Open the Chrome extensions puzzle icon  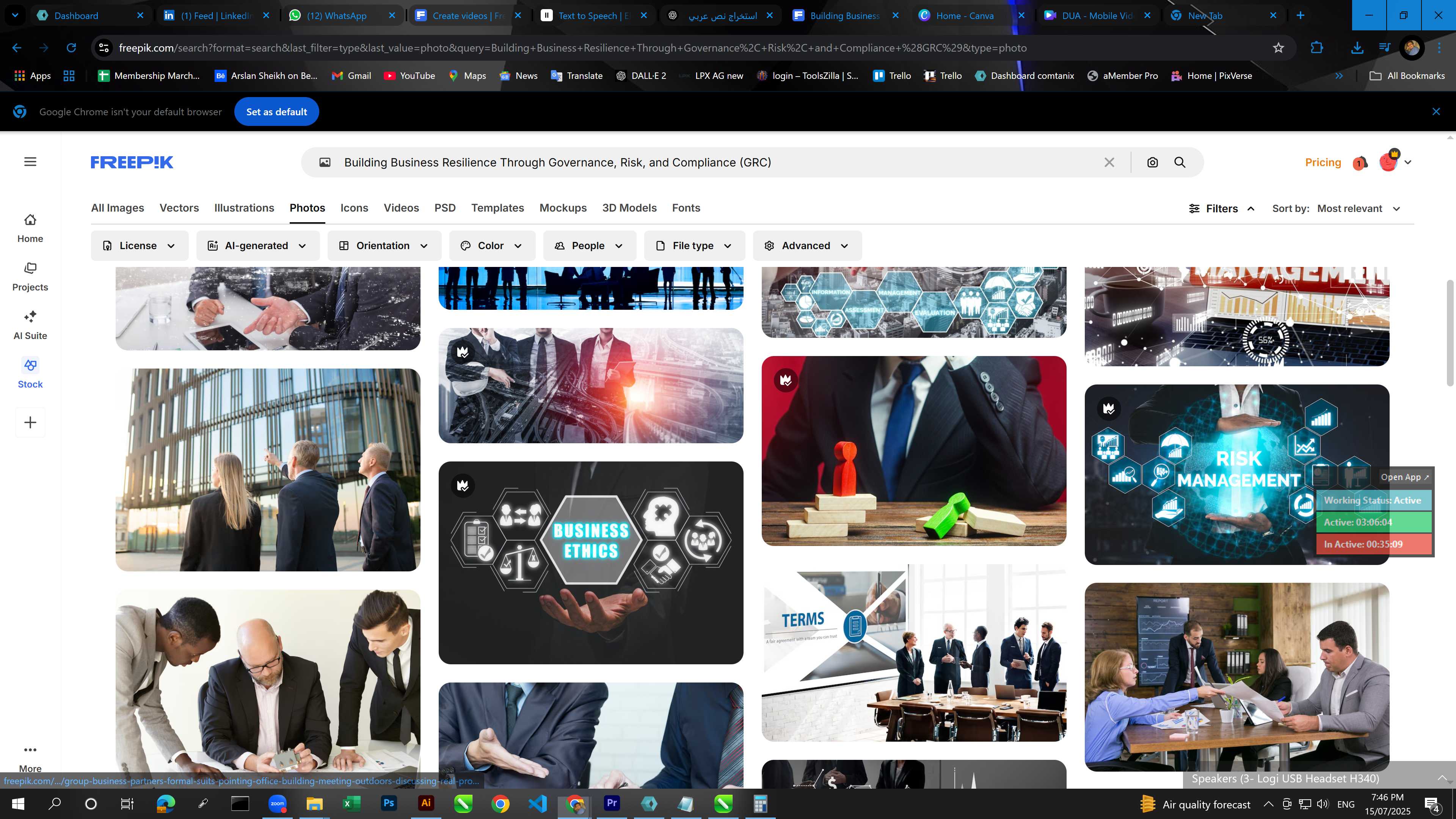(x=1317, y=48)
